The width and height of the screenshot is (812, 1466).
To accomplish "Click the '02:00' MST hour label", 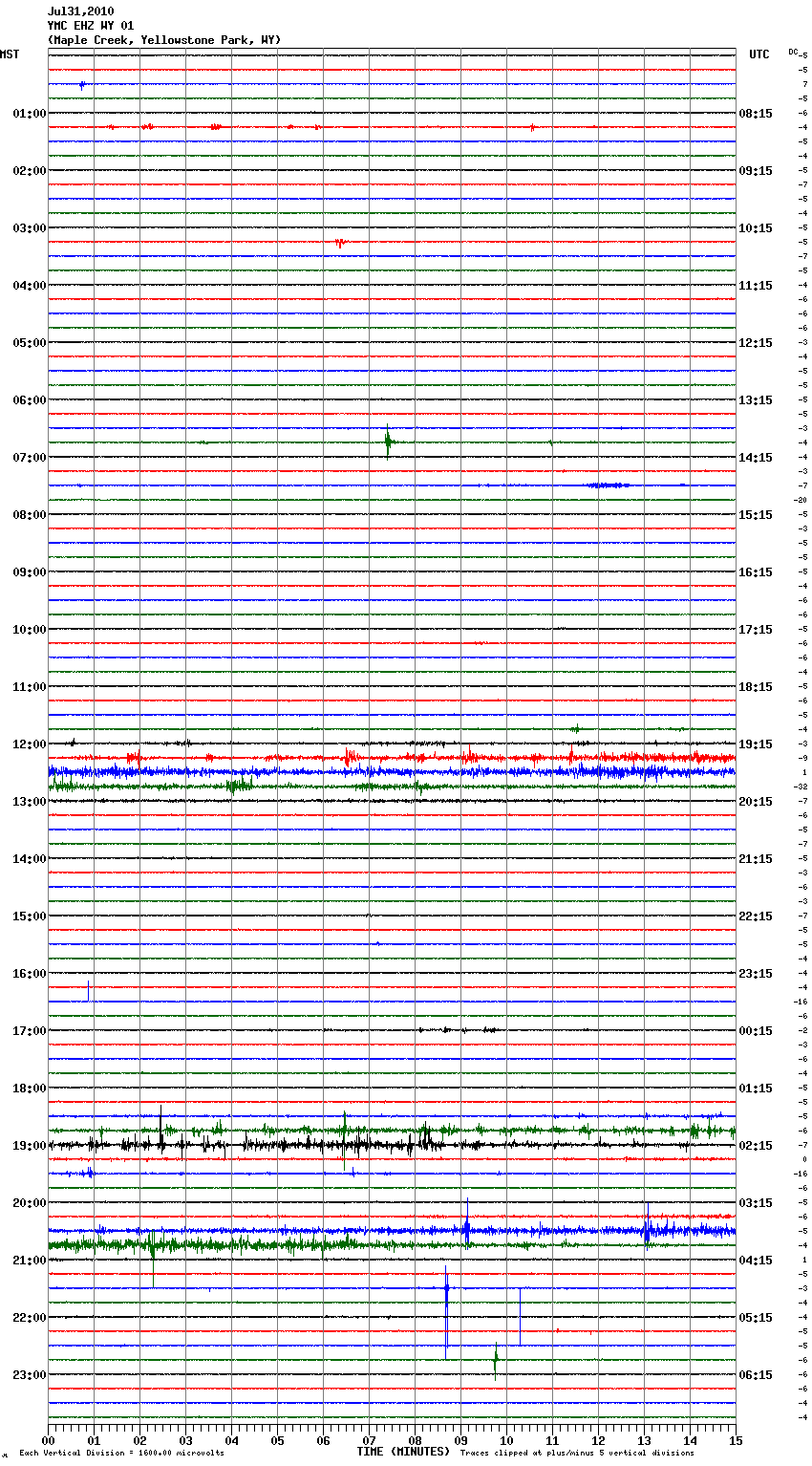I will point(30,171).
